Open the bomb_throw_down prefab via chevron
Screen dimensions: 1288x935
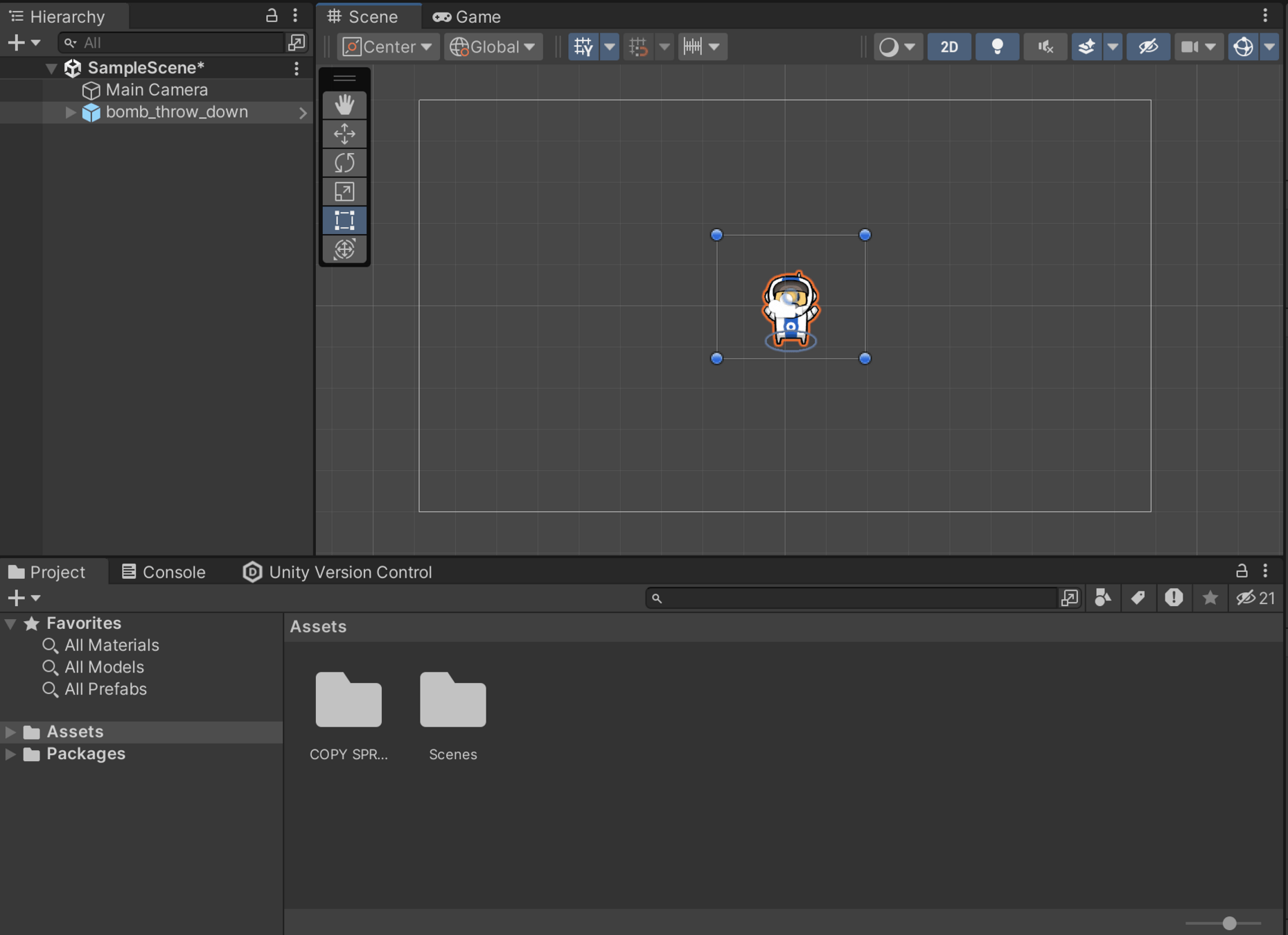click(x=303, y=112)
